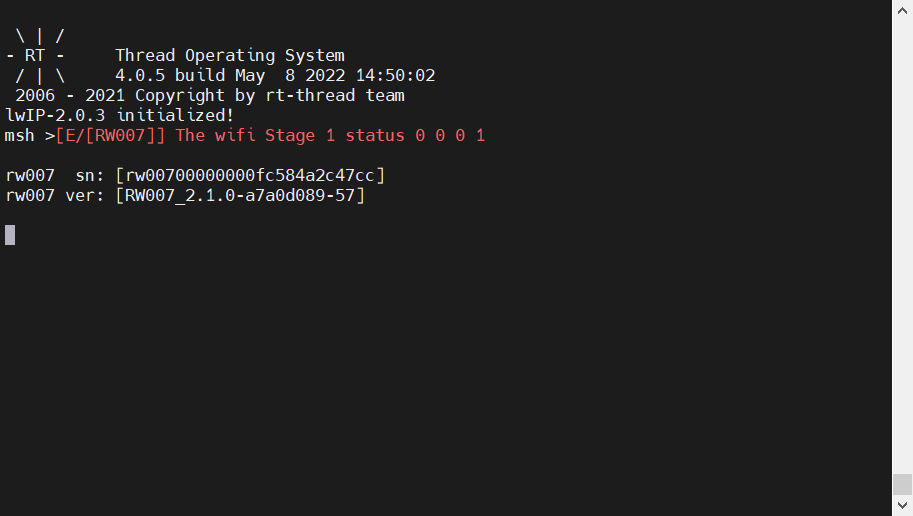Image resolution: width=913 pixels, height=516 pixels.
Task: Click the vertical scrollbar thumb
Action: point(902,484)
